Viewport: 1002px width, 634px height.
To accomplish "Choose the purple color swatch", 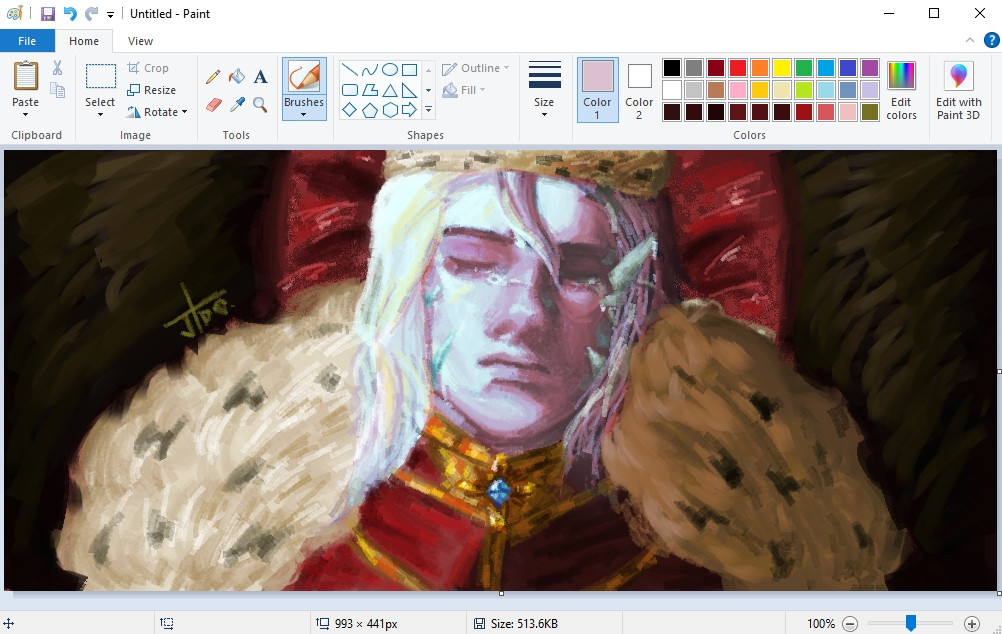I will click(870, 68).
